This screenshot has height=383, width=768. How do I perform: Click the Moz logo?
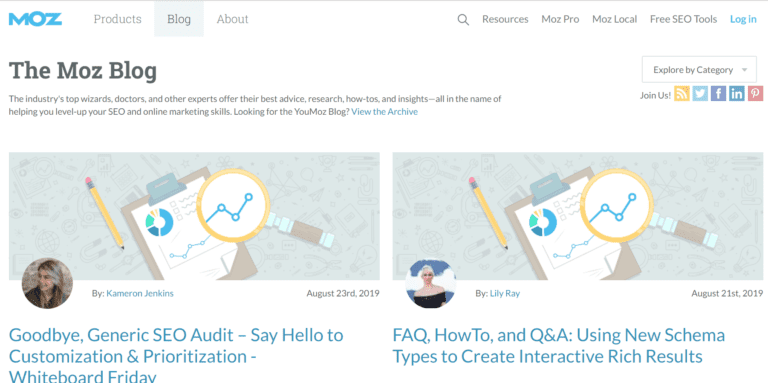(x=35, y=19)
